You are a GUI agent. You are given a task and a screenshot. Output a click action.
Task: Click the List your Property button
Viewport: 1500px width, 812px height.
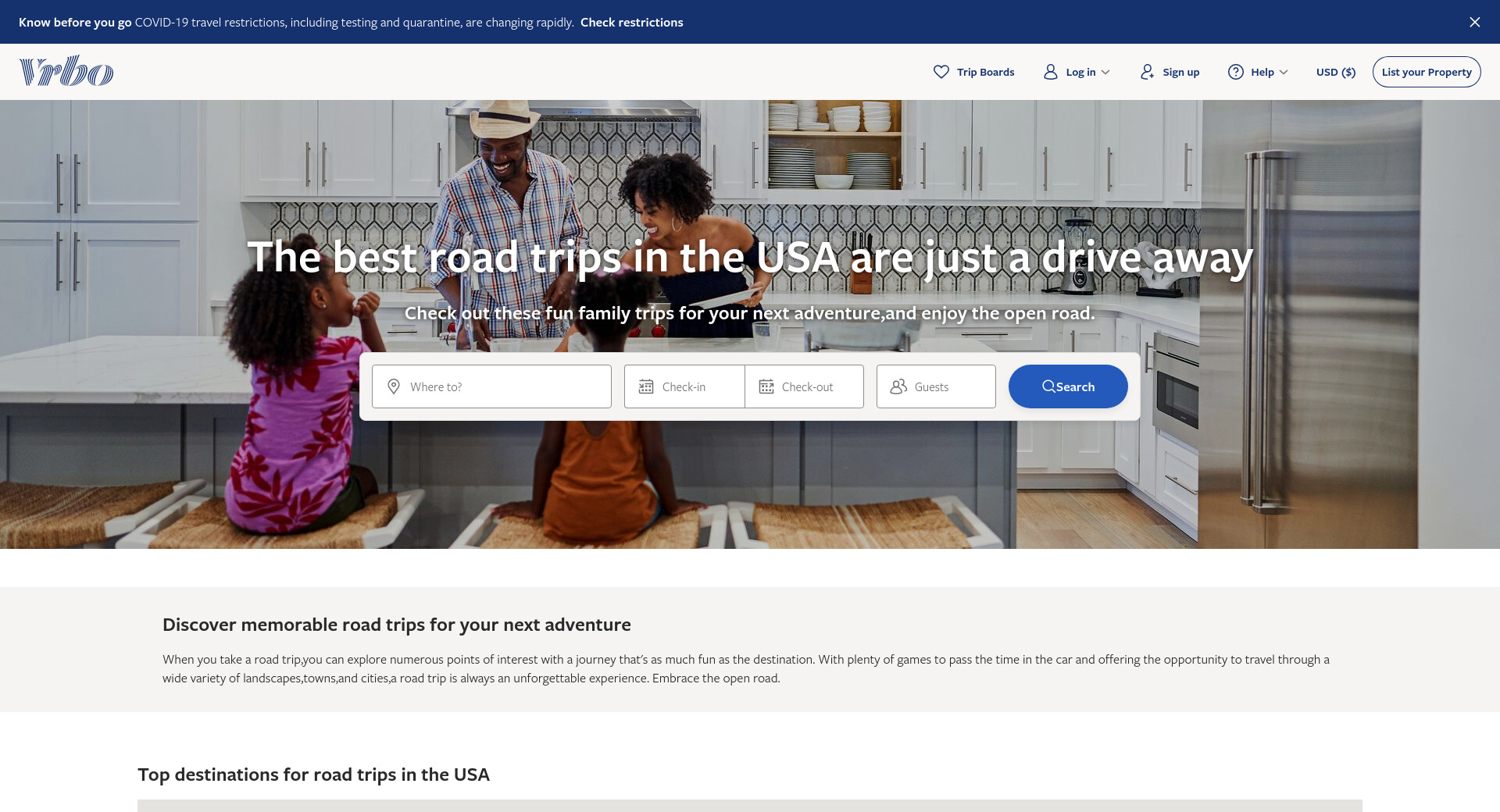tap(1426, 72)
